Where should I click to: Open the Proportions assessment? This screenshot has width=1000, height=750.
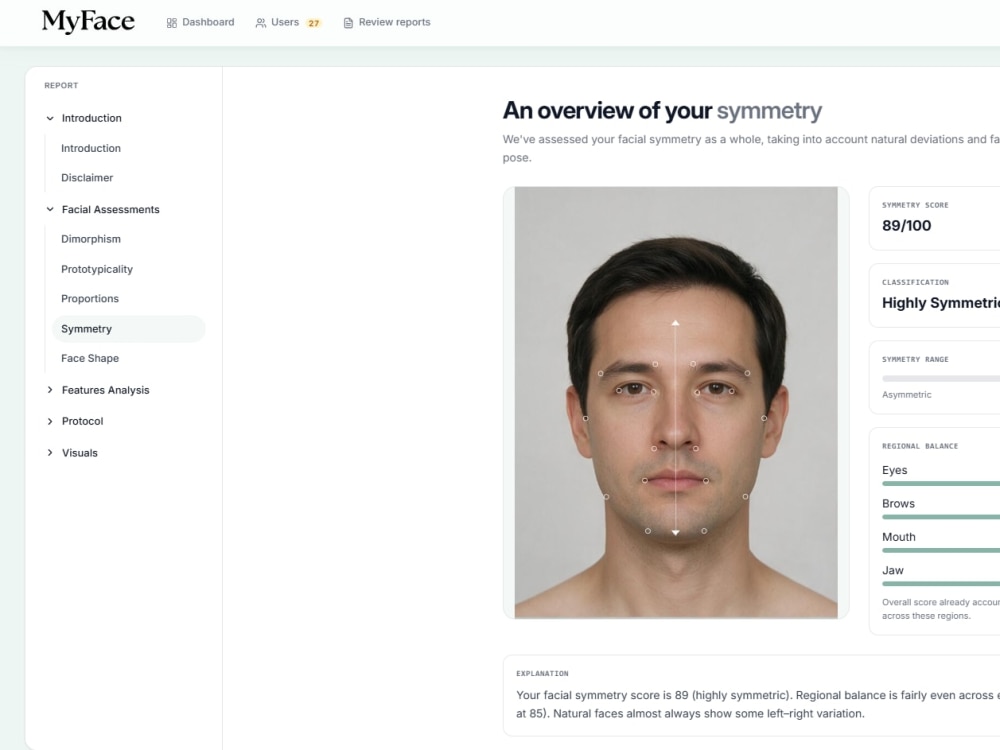[90, 298]
